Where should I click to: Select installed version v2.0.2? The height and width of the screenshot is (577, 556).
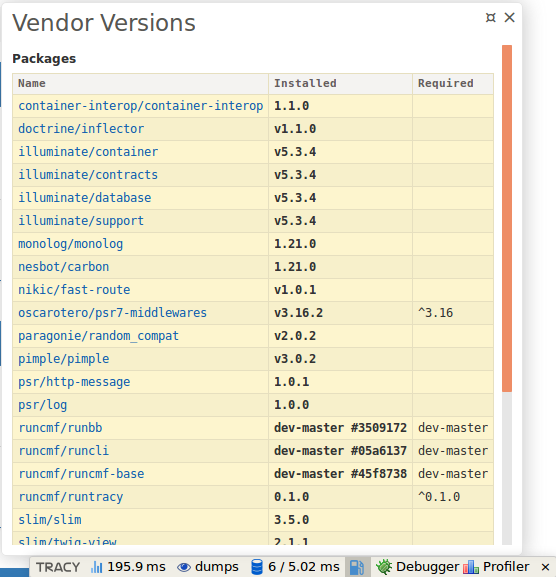(x=295, y=336)
